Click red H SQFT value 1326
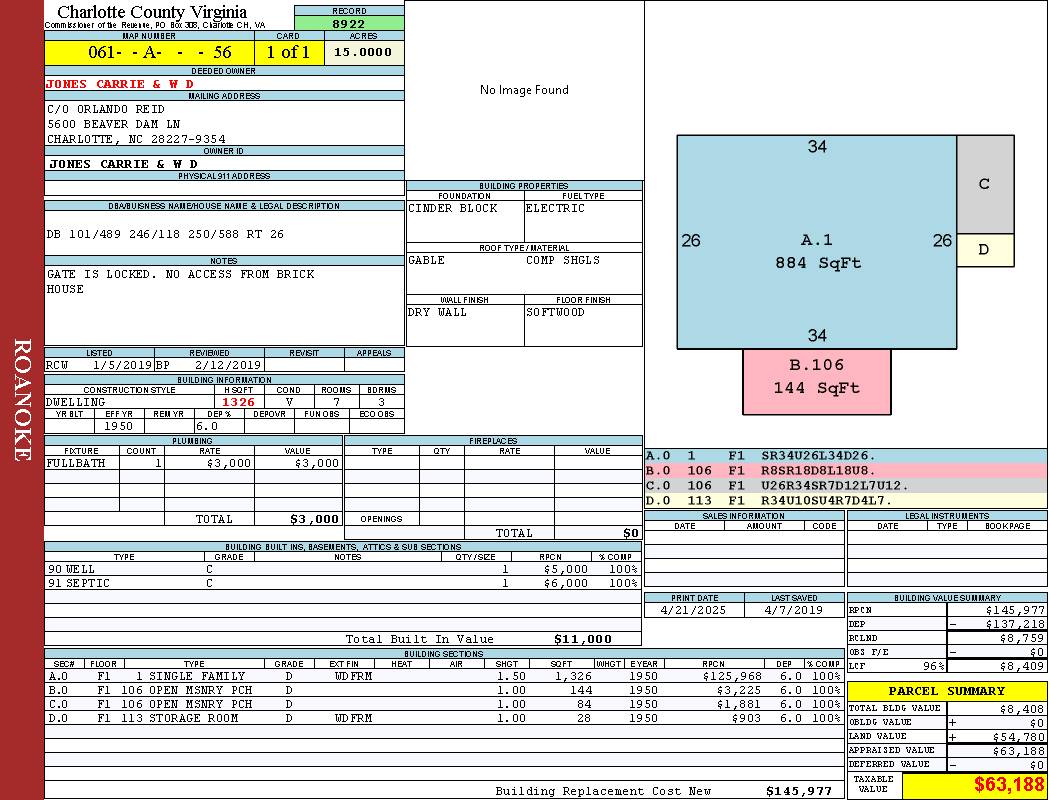The width and height of the screenshot is (1050, 800). (x=238, y=402)
